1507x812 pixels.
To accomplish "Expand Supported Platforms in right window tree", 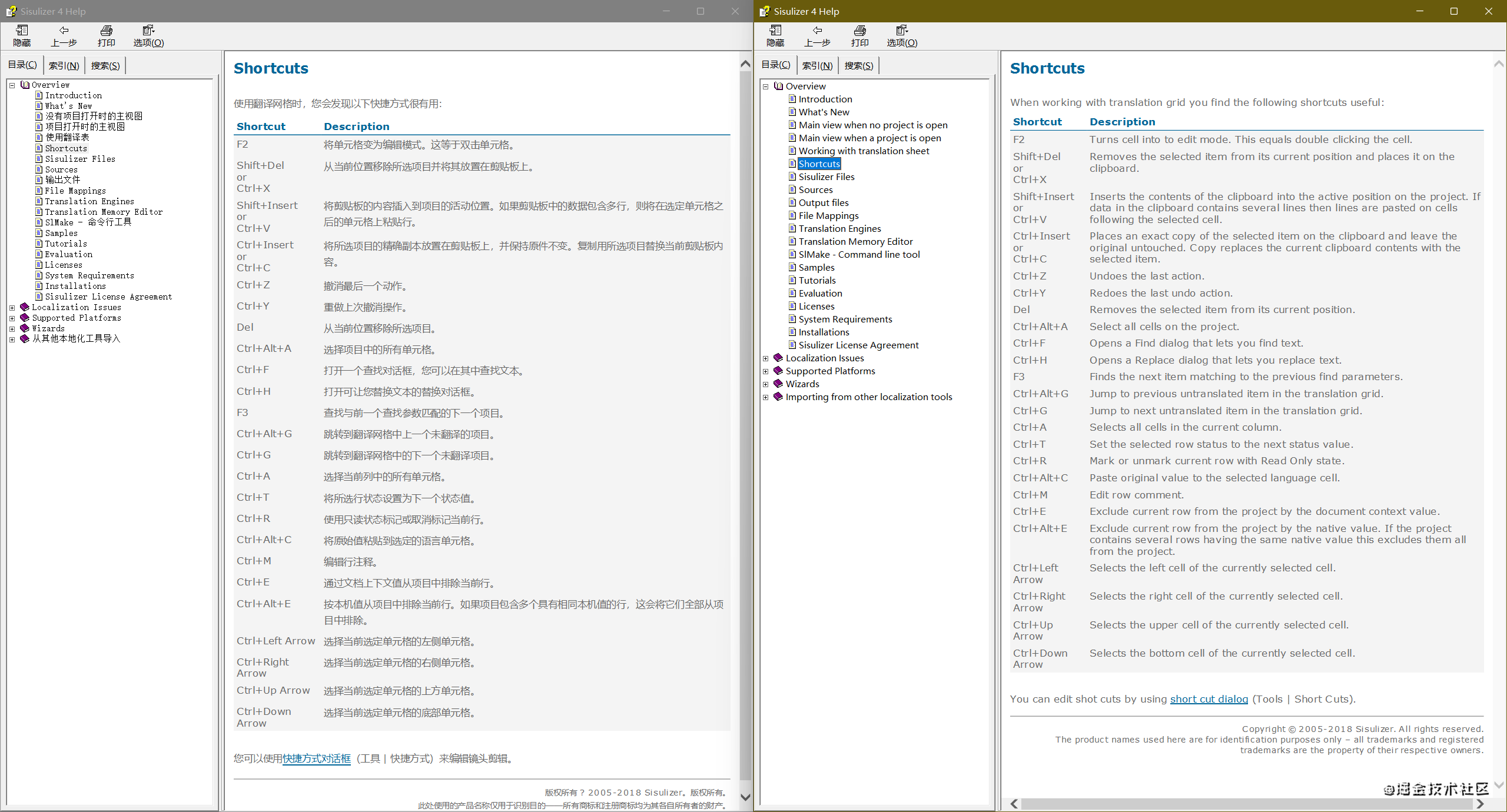I will click(x=766, y=371).
